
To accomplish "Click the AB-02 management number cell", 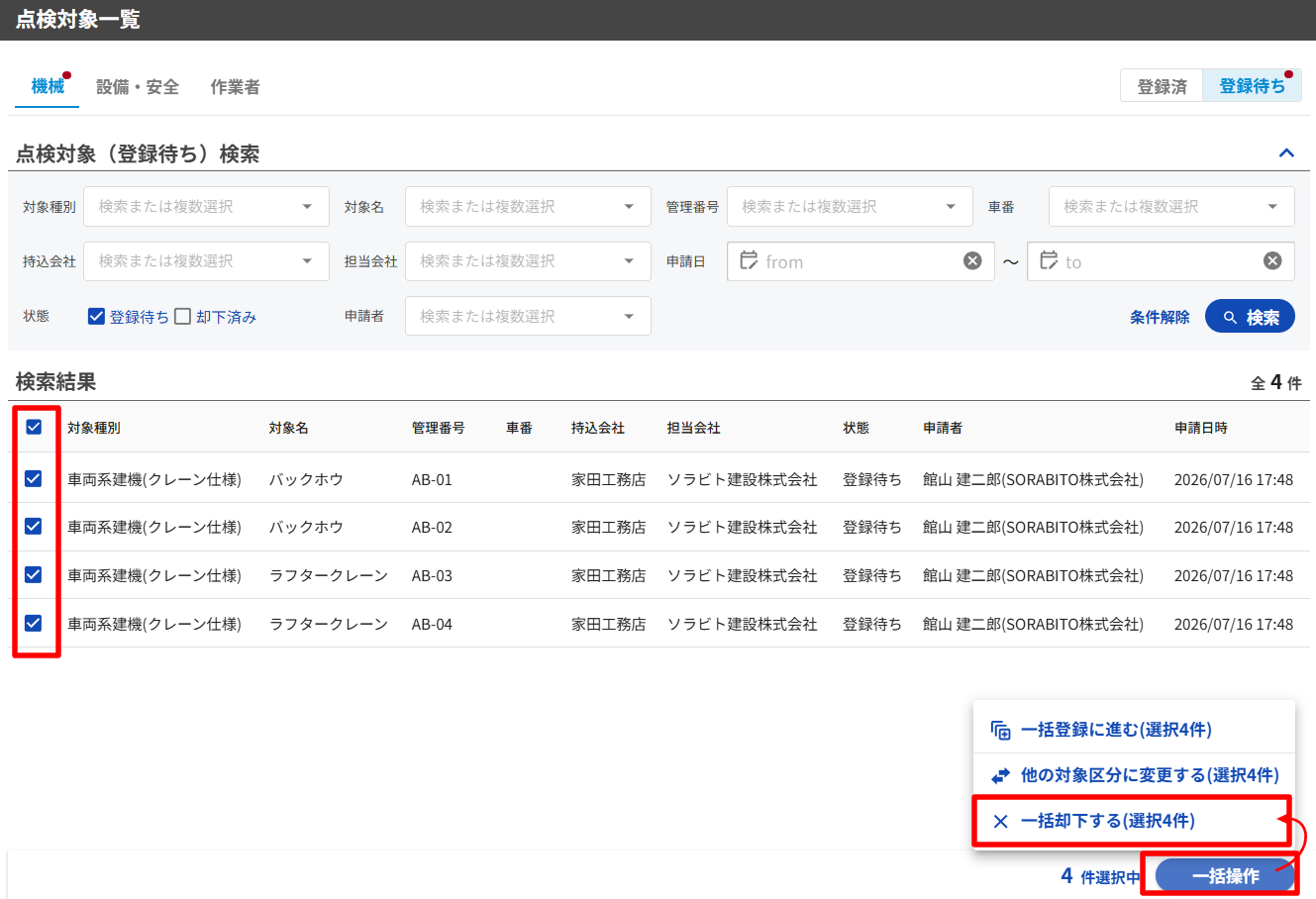I will coord(432,527).
